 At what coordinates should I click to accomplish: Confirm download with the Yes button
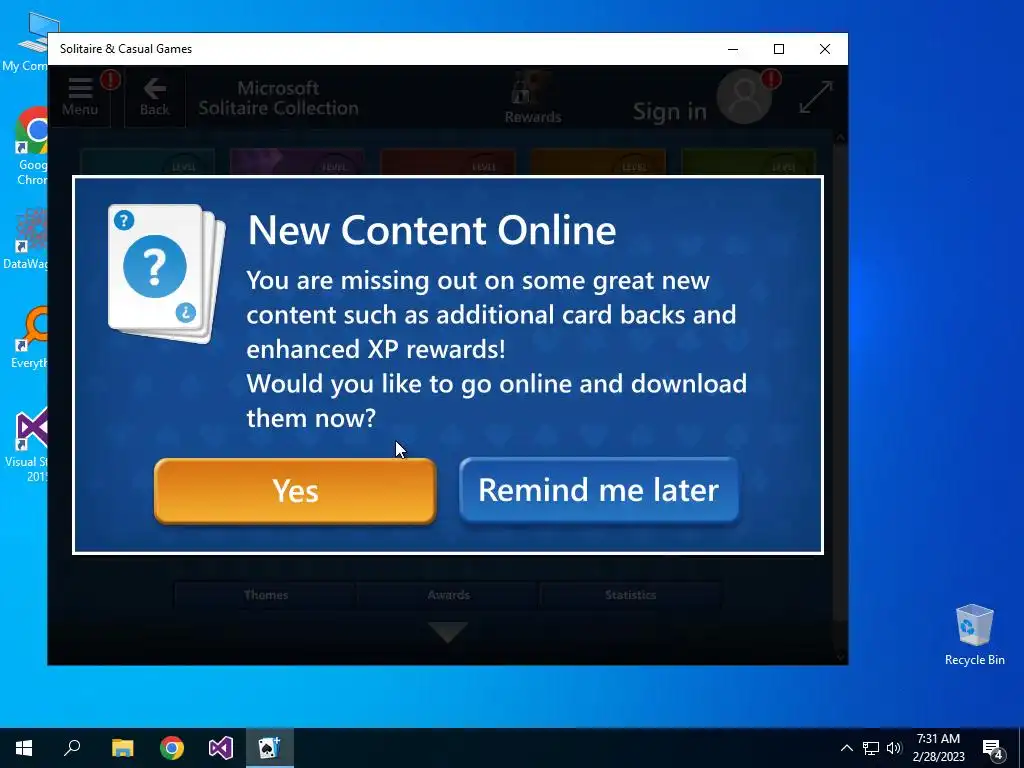click(x=295, y=490)
